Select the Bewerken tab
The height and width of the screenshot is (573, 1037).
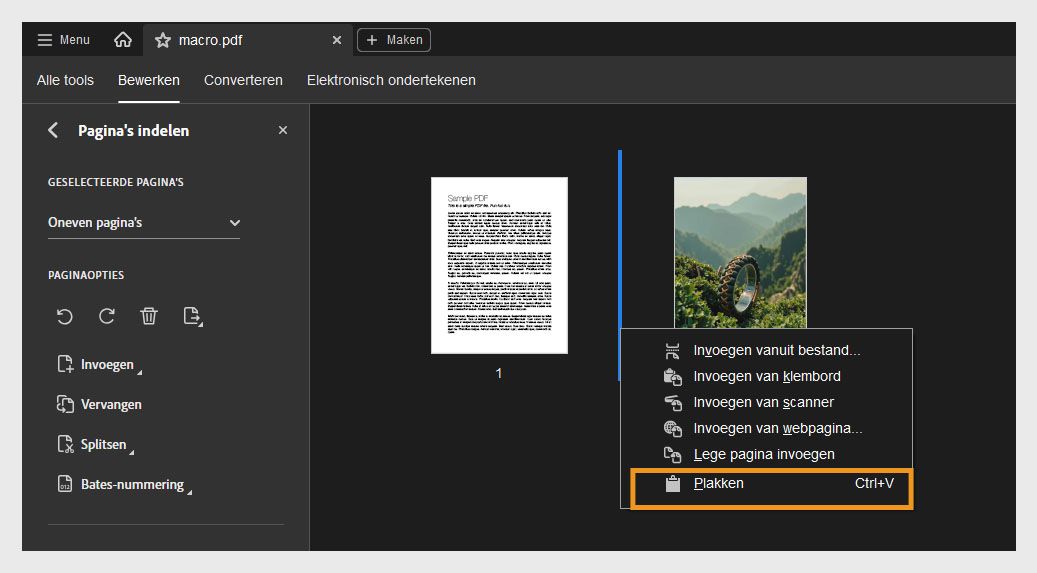click(x=149, y=80)
